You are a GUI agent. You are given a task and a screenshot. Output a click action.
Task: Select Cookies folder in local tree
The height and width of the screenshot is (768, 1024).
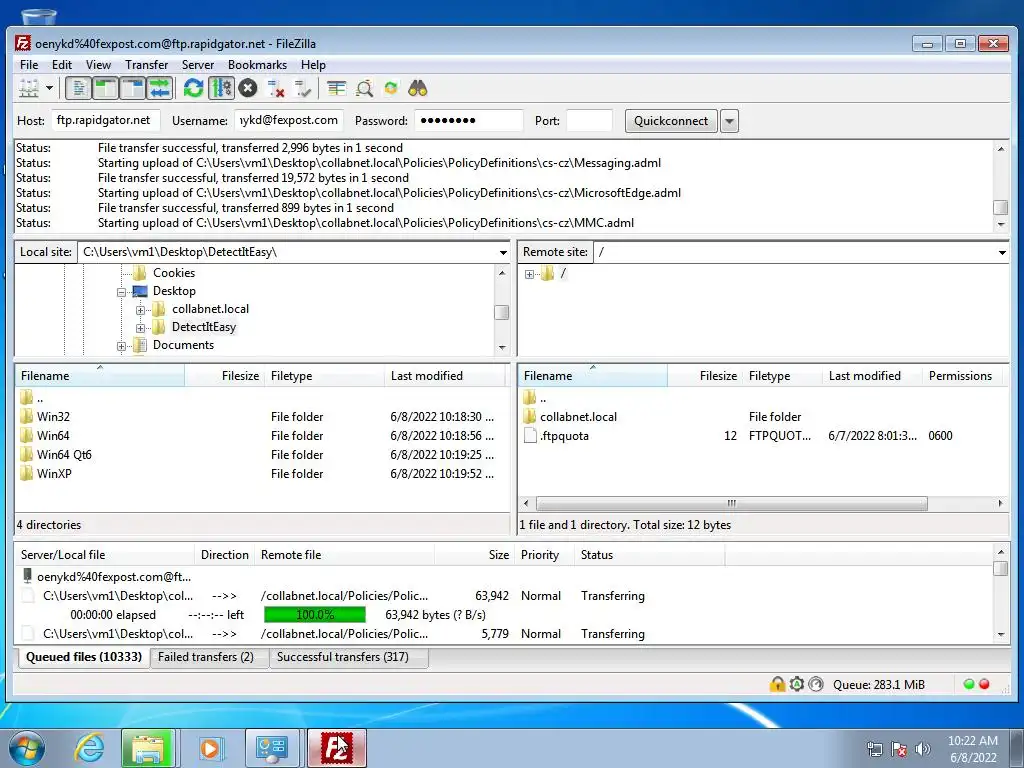tap(174, 272)
